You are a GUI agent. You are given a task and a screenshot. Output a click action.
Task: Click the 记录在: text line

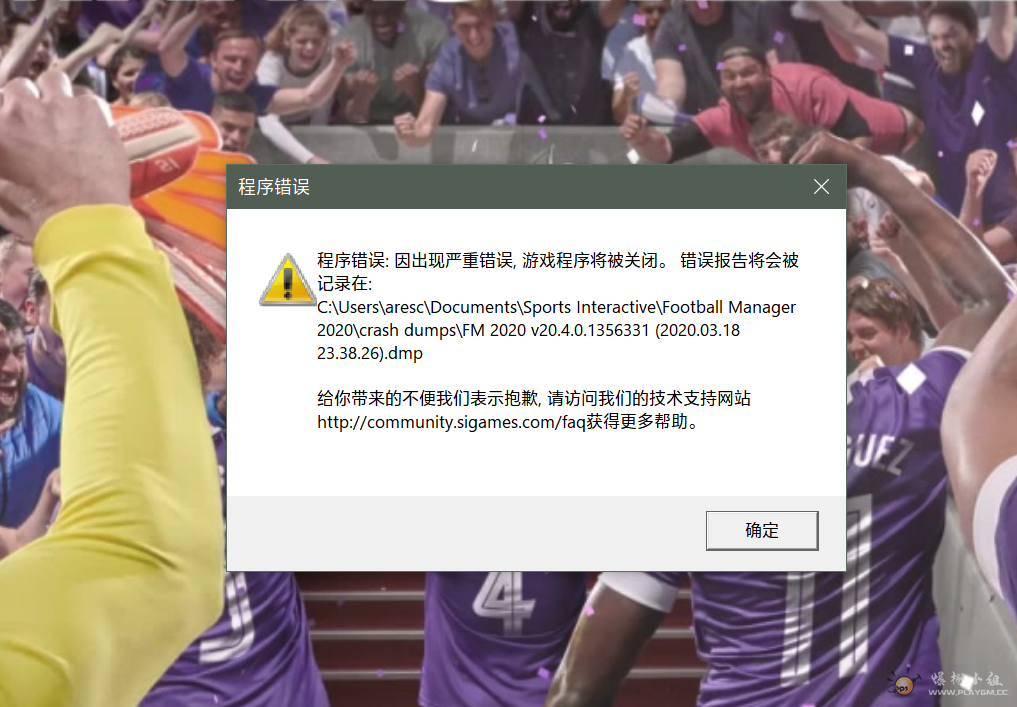click(344, 284)
